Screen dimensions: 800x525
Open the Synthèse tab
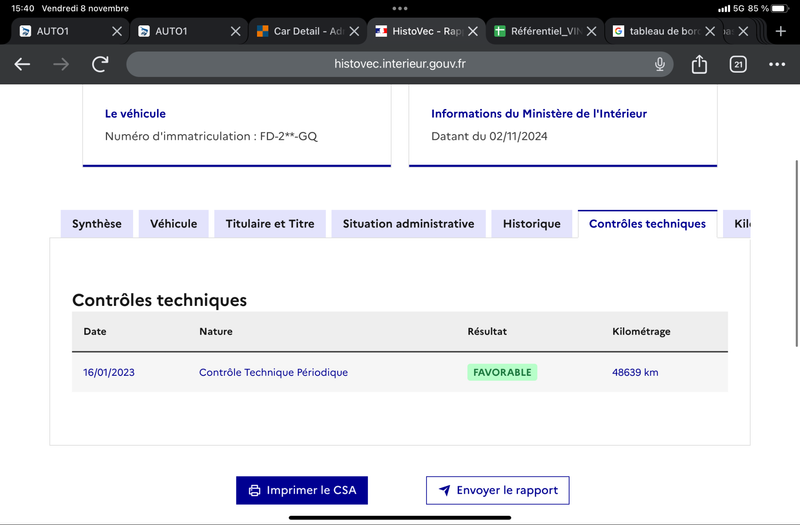(x=97, y=223)
